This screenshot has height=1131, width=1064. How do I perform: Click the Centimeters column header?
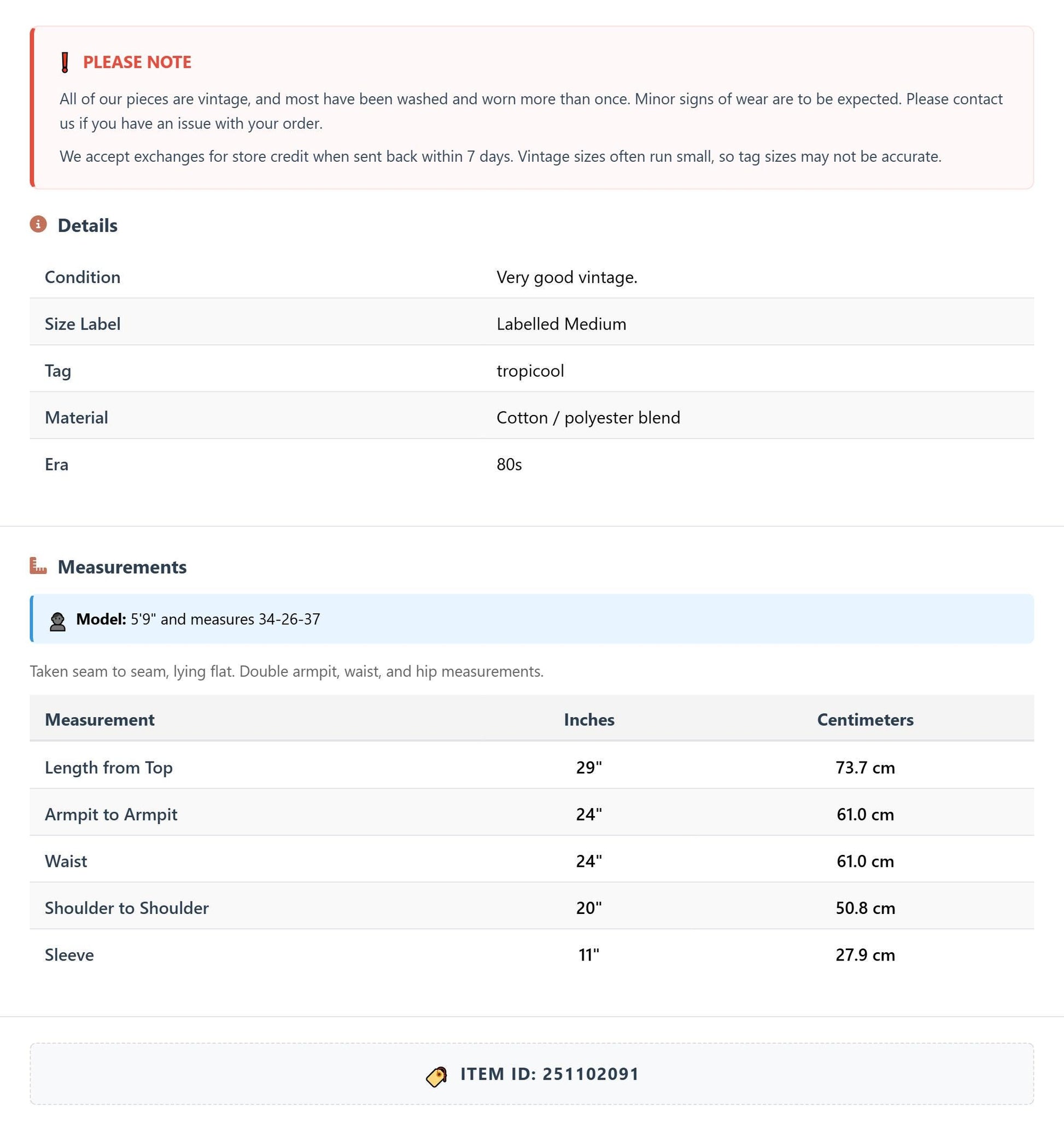[x=865, y=719]
